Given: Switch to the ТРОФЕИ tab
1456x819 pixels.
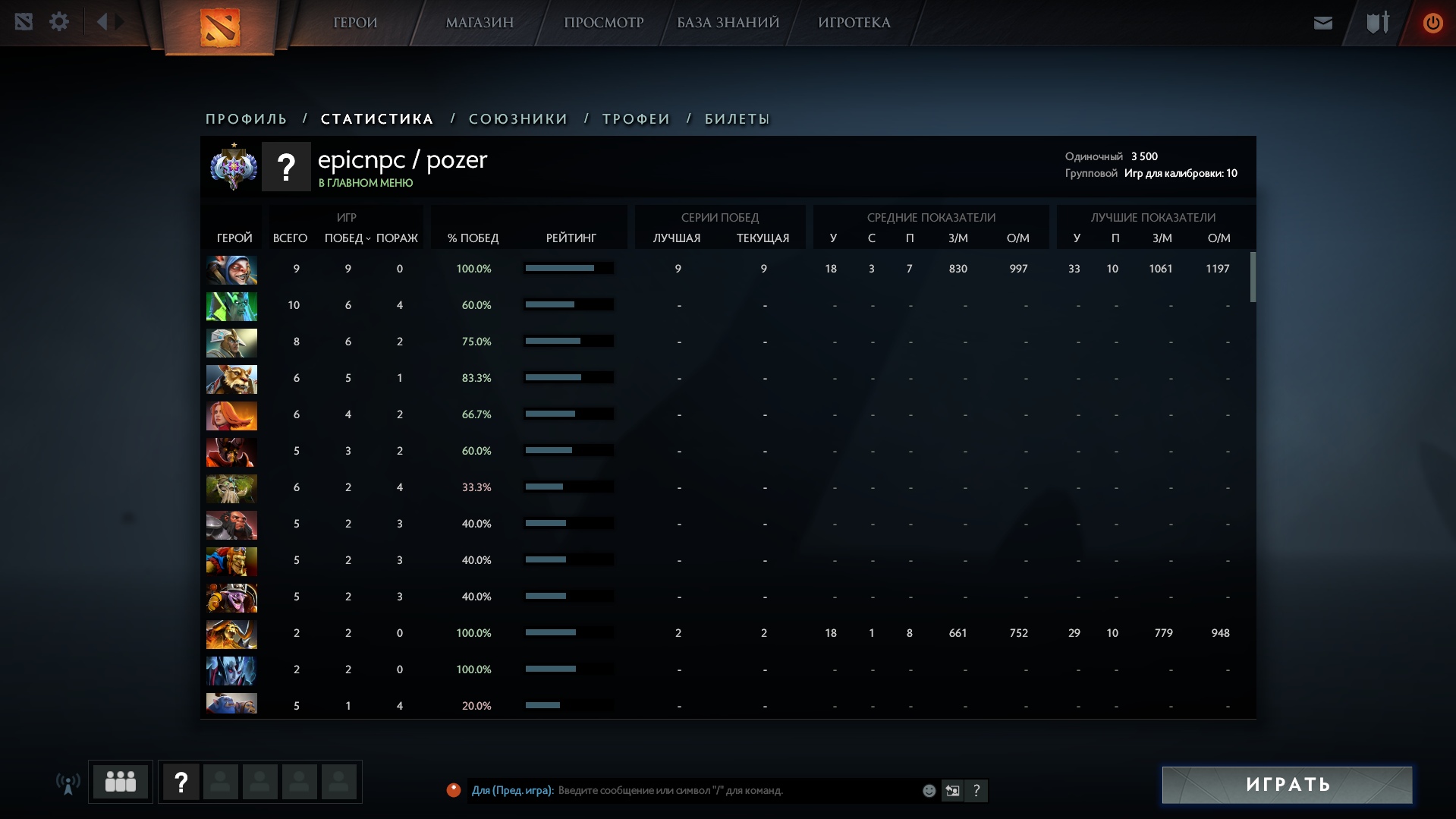Looking at the screenshot, I should (637, 119).
